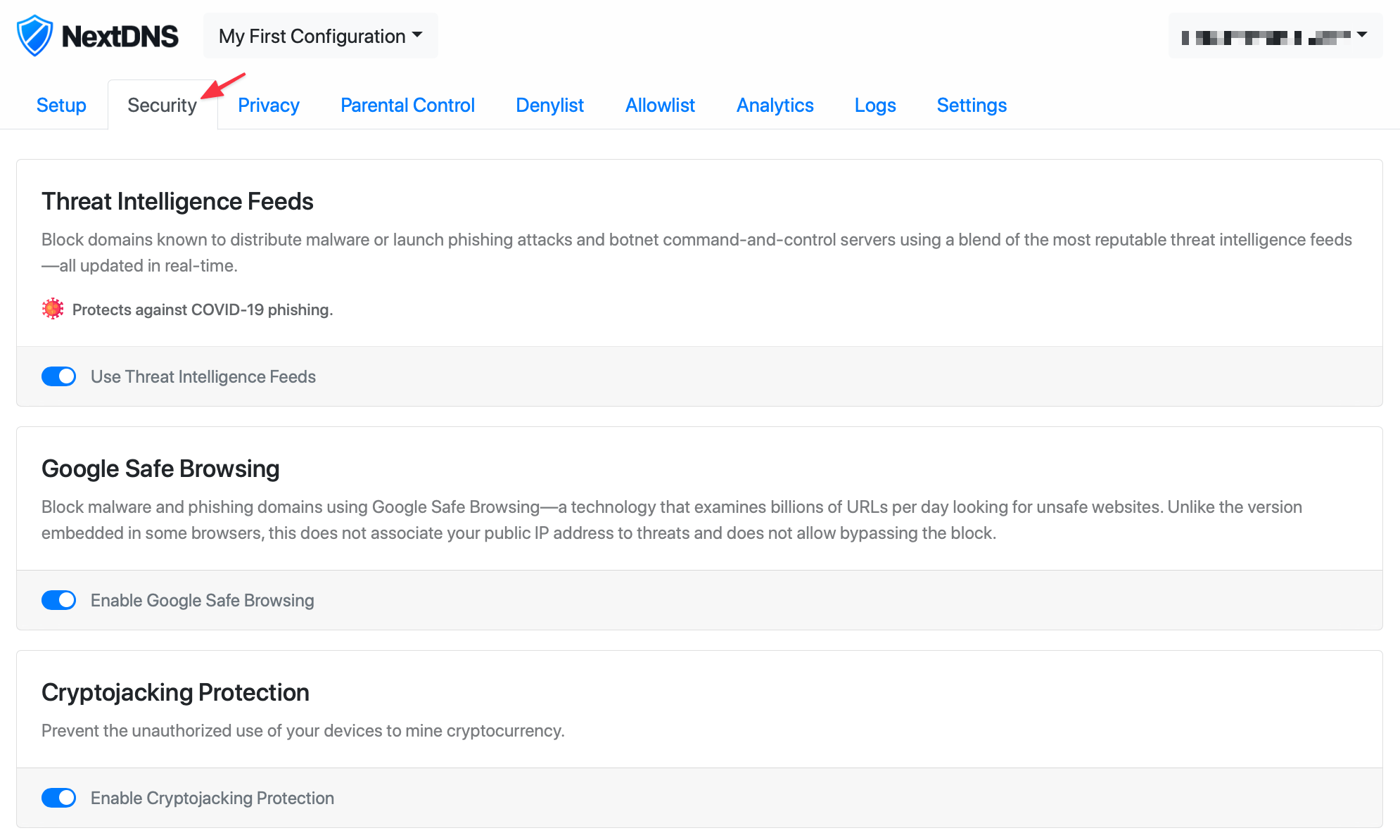Click the Google Safe Browsing heading
1400x840 pixels.
(x=160, y=469)
